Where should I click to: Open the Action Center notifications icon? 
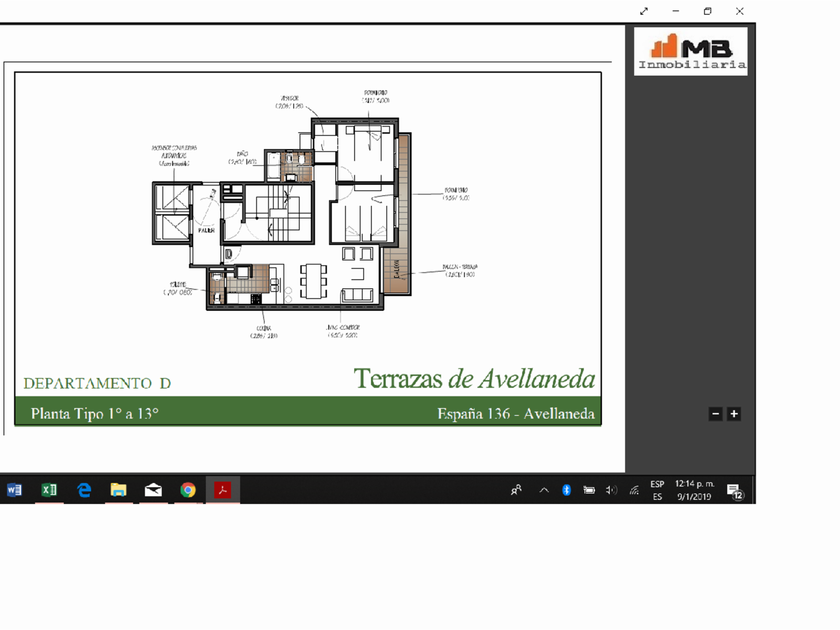[734, 490]
